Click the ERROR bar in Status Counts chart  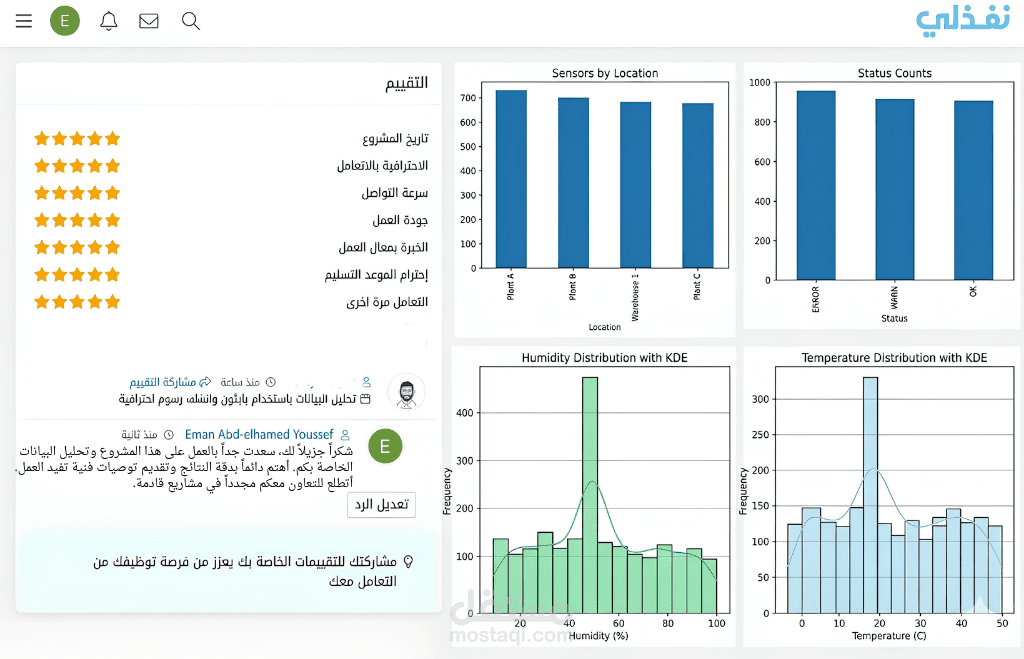(816, 185)
